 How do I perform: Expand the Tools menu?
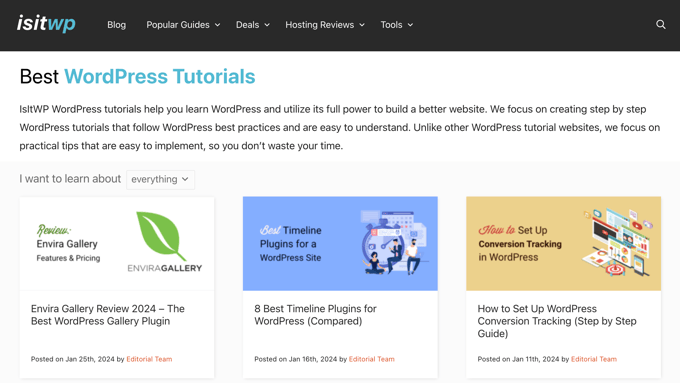397,25
